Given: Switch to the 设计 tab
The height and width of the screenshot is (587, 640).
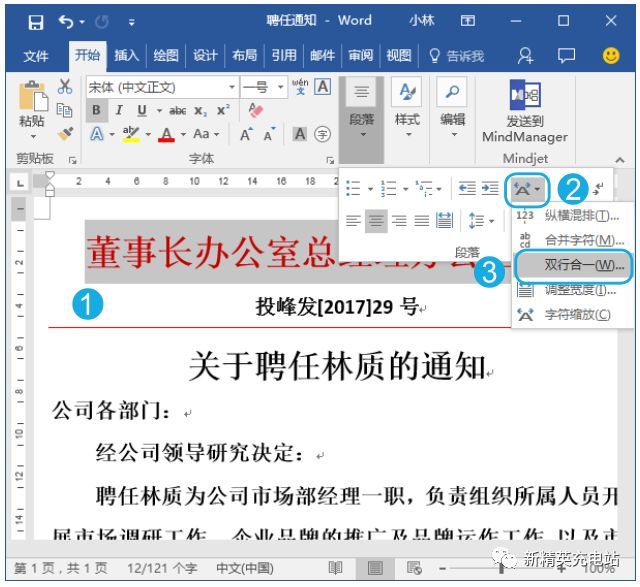Looking at the screenshot, I should coord(205,55).
